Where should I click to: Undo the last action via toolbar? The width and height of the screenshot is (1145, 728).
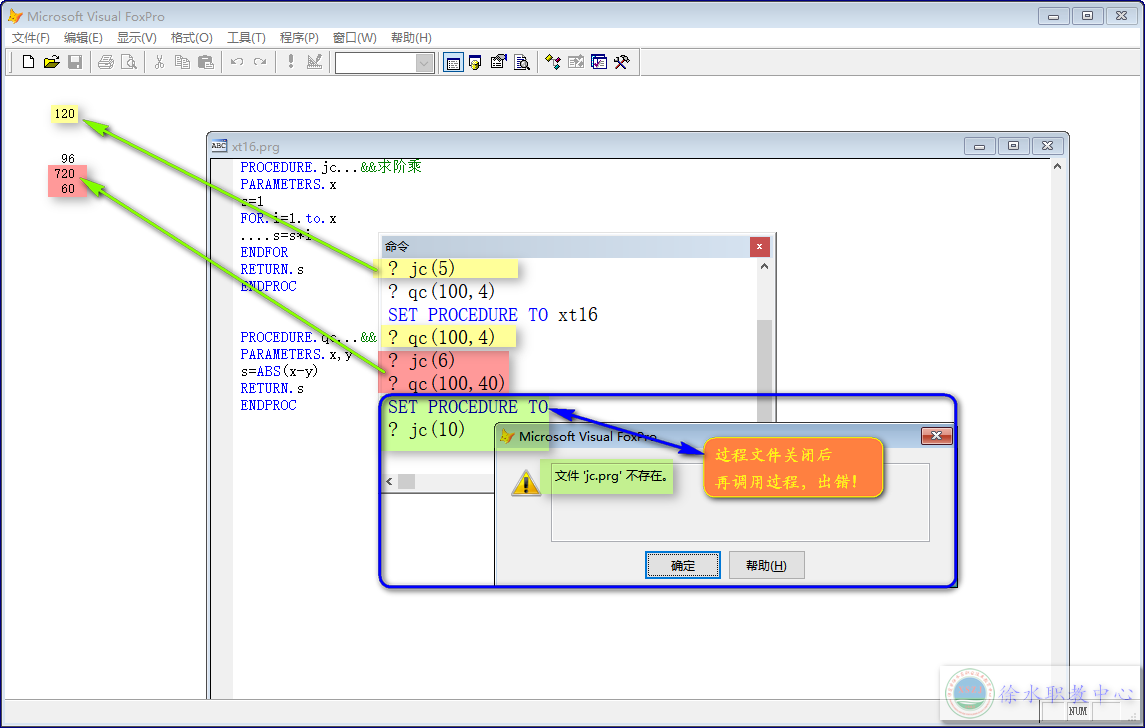pyautogui.click(x=237, y=62)
